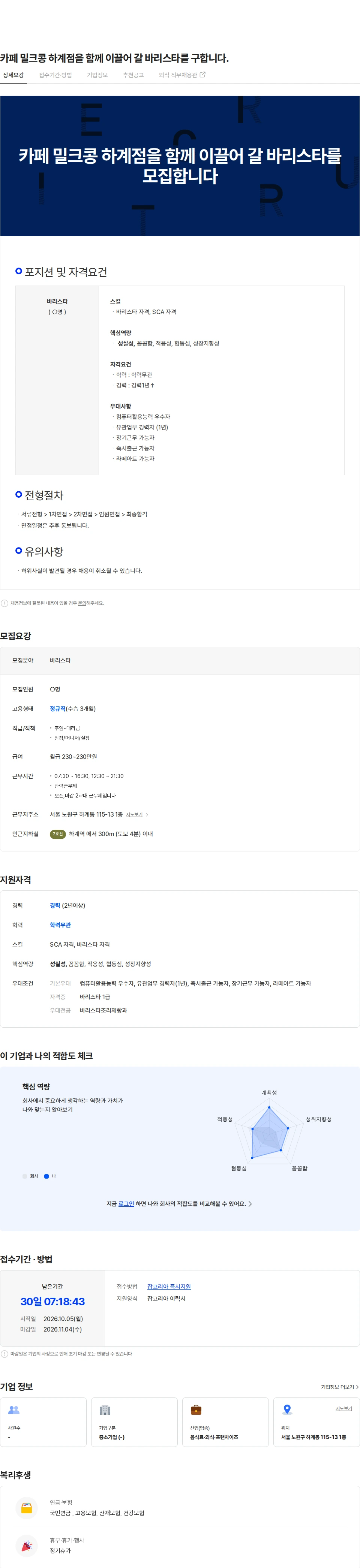The width and height of the screenshot is (360, 1568).
Task: Click the 위치 map pin icon
Action: pyautogui.click(x=288, y=1410)
